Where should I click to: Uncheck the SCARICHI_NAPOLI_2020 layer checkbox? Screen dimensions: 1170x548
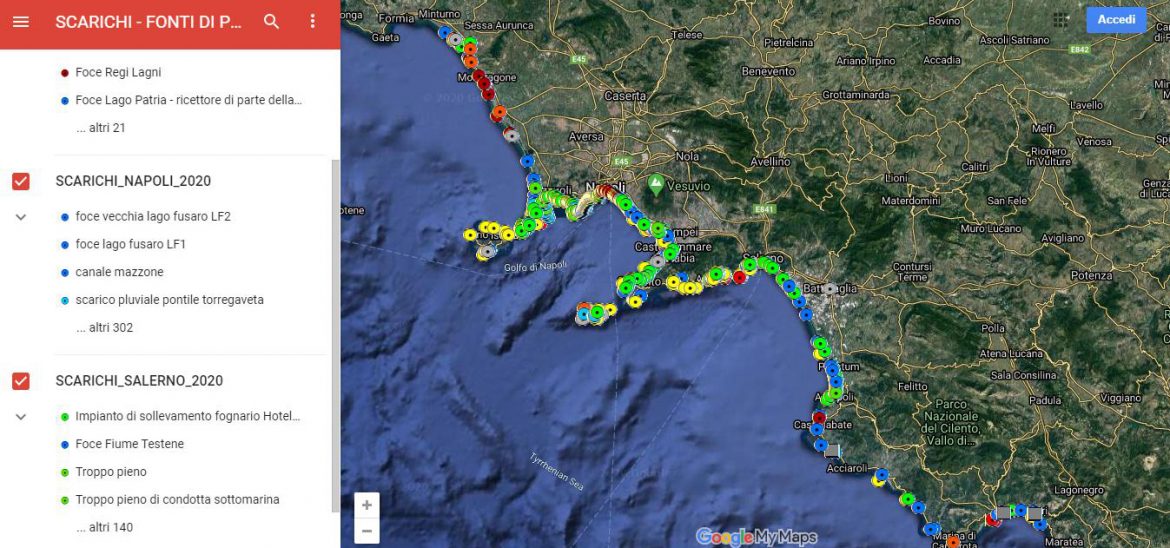pyautogui.click(x=21, y=181)
